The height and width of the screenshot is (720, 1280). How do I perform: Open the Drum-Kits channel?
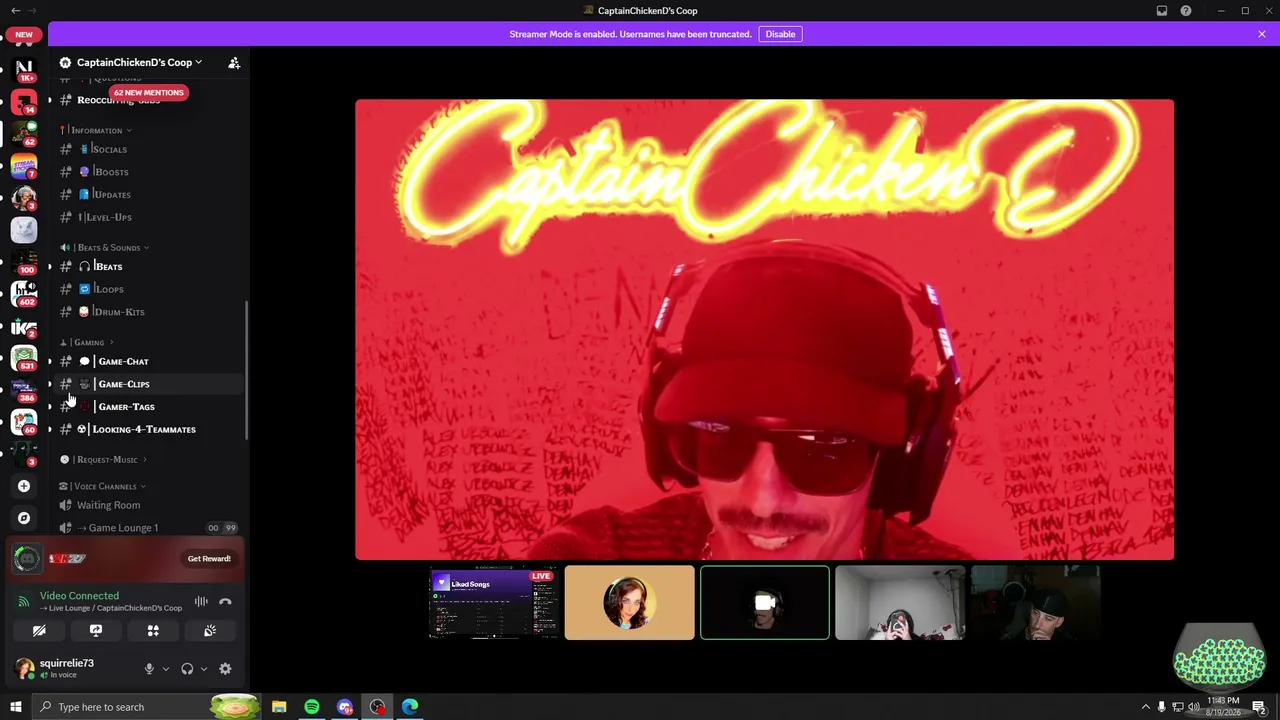pyautogui.click(x=148, y=312)
